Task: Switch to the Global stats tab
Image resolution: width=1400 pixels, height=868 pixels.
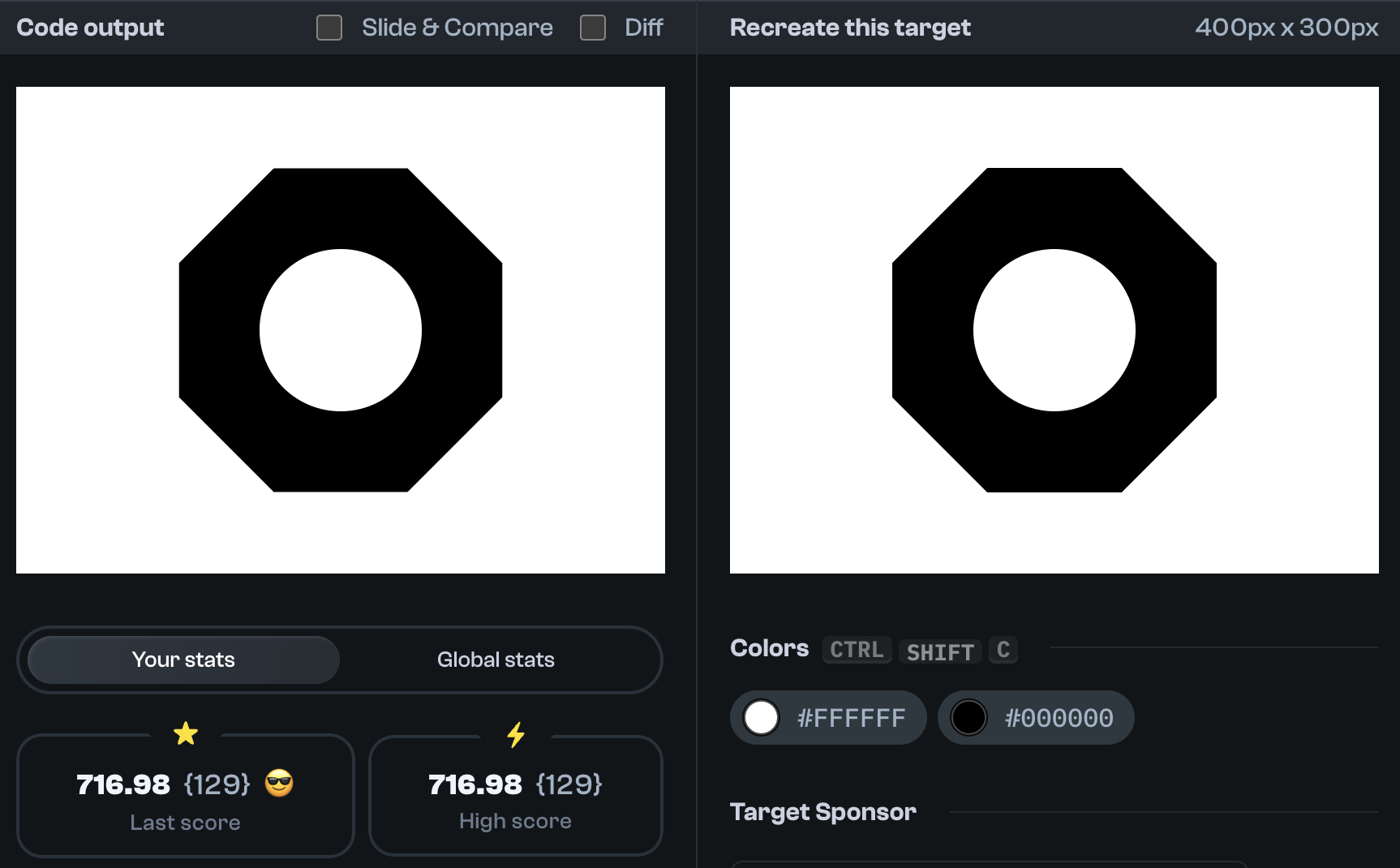Action: (x=496, y=660)
